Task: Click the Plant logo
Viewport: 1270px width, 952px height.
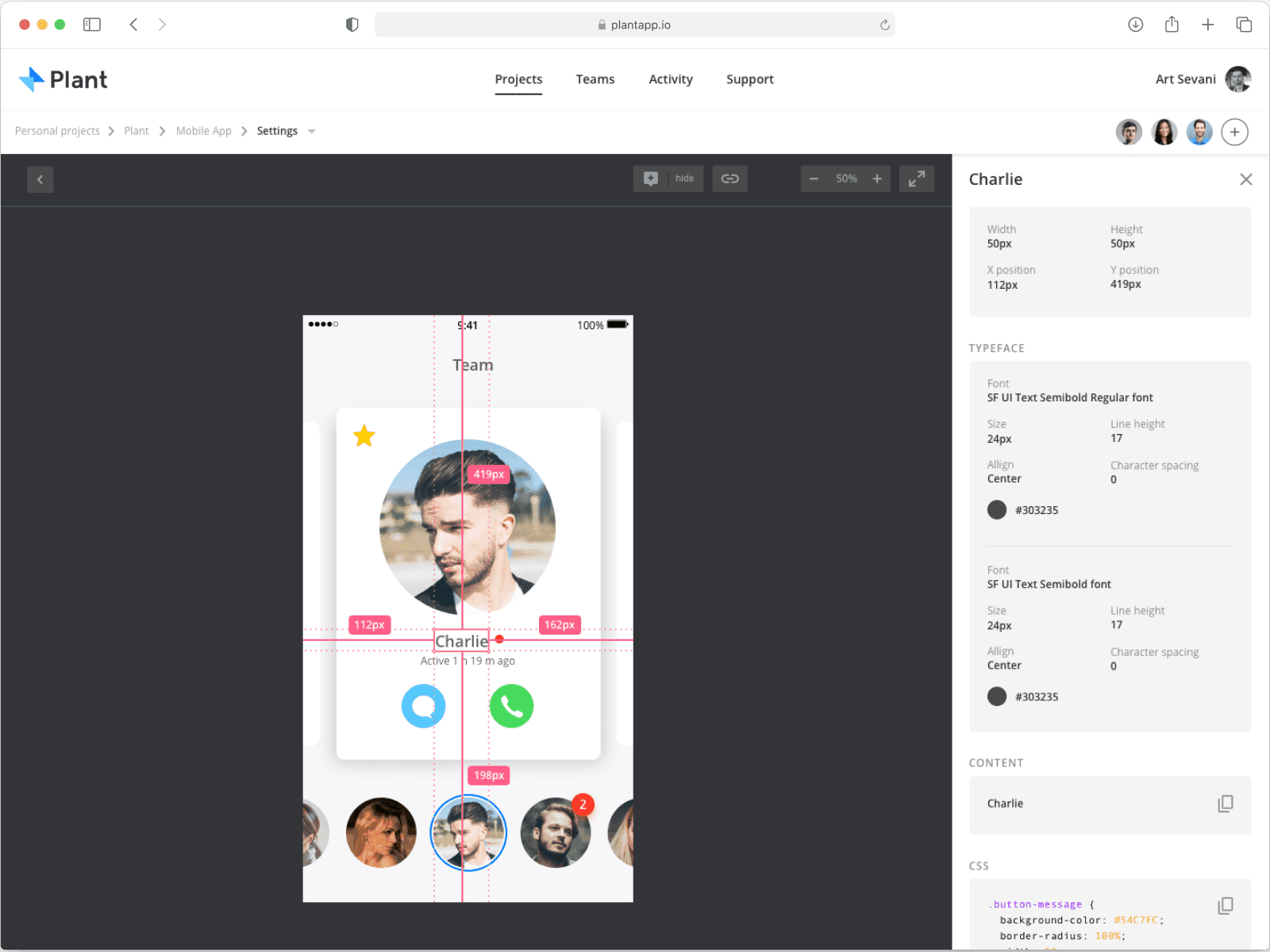Action: 63,79
